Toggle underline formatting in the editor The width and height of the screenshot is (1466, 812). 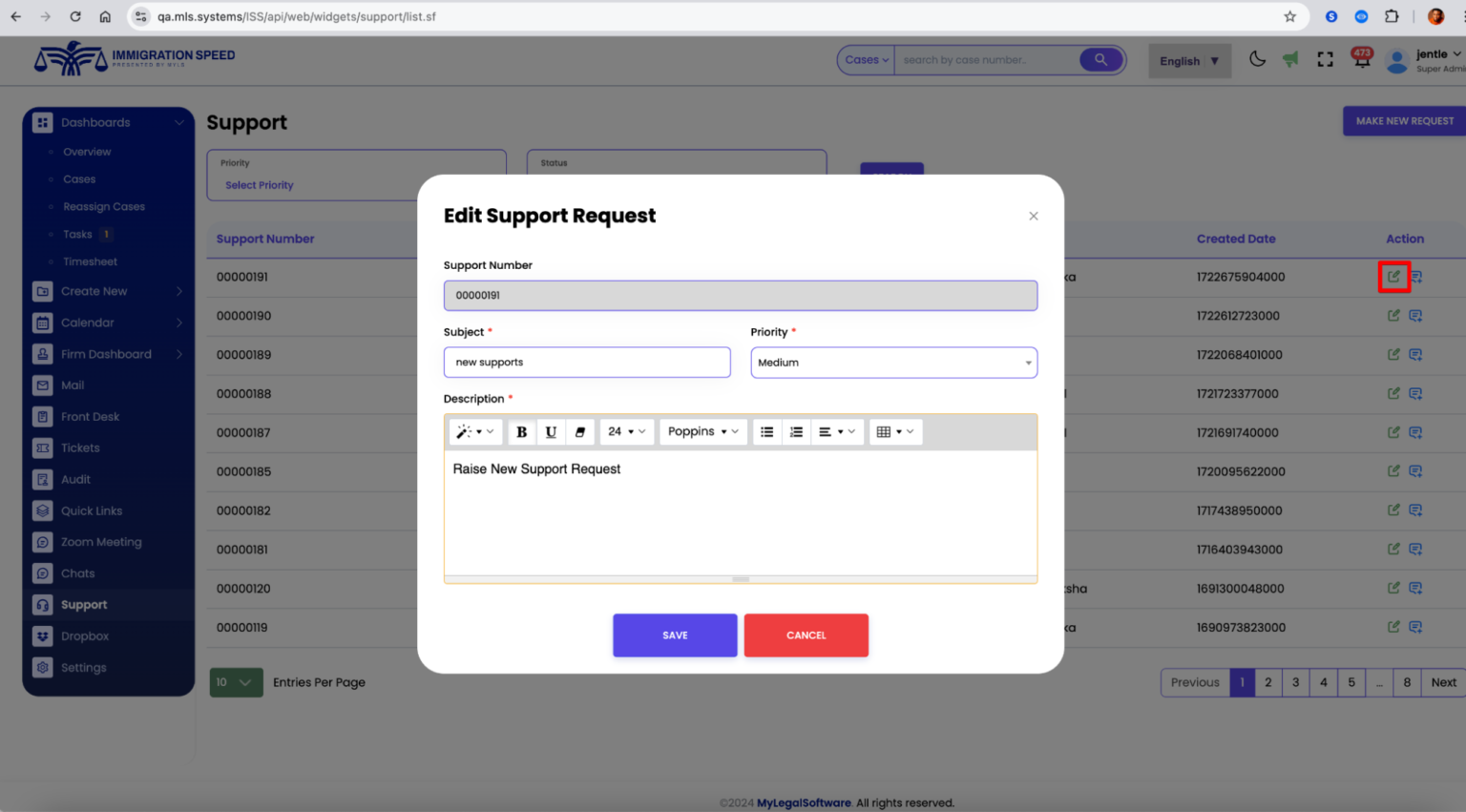coord(551,431)
